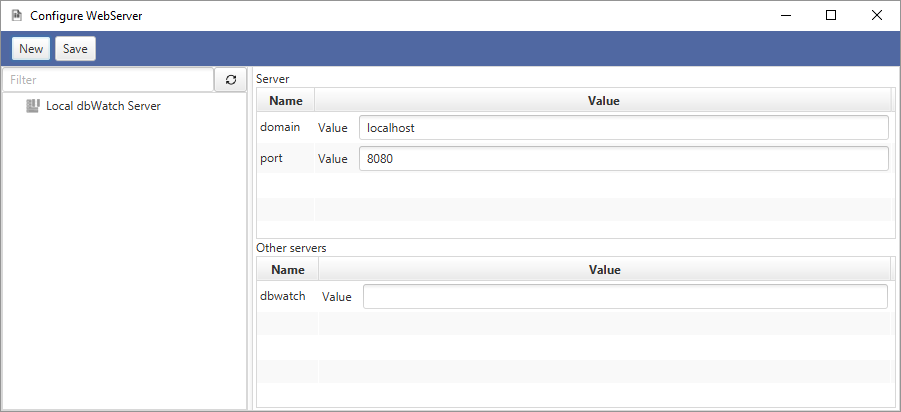Click the port value field containing 8080
This screenshot has height=412, width=901.
click(623, 159)
